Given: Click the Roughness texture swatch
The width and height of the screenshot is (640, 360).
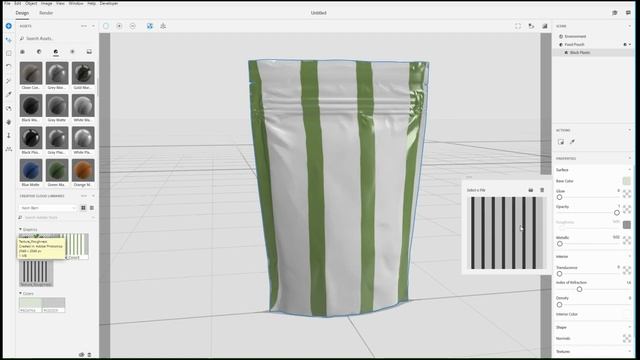Looking at the screenshot, I should point(627,224).
